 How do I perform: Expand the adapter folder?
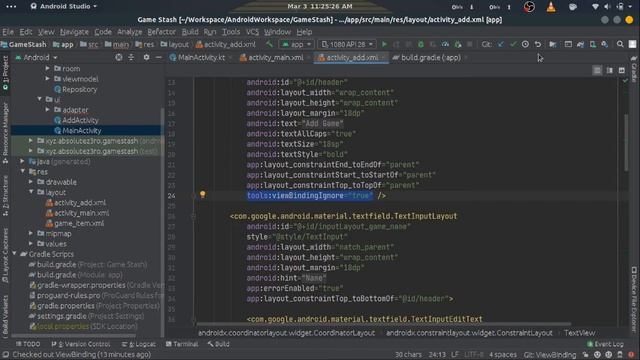point(48,109)
